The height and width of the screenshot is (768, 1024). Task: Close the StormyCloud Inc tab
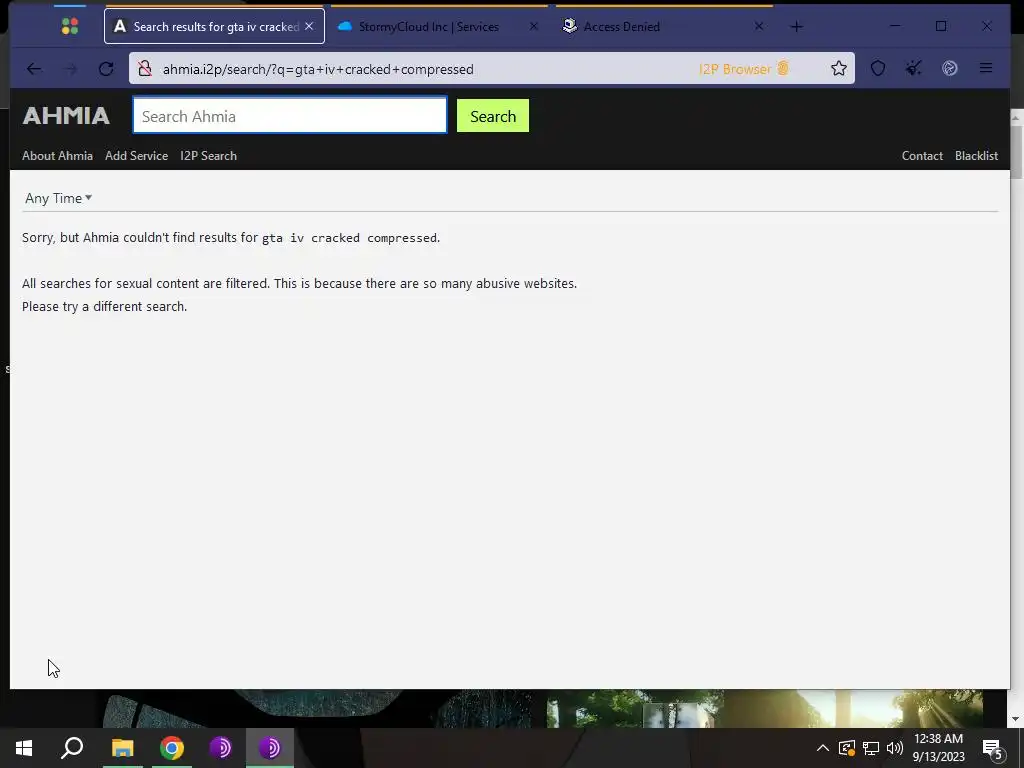click(x=534, y=26)
